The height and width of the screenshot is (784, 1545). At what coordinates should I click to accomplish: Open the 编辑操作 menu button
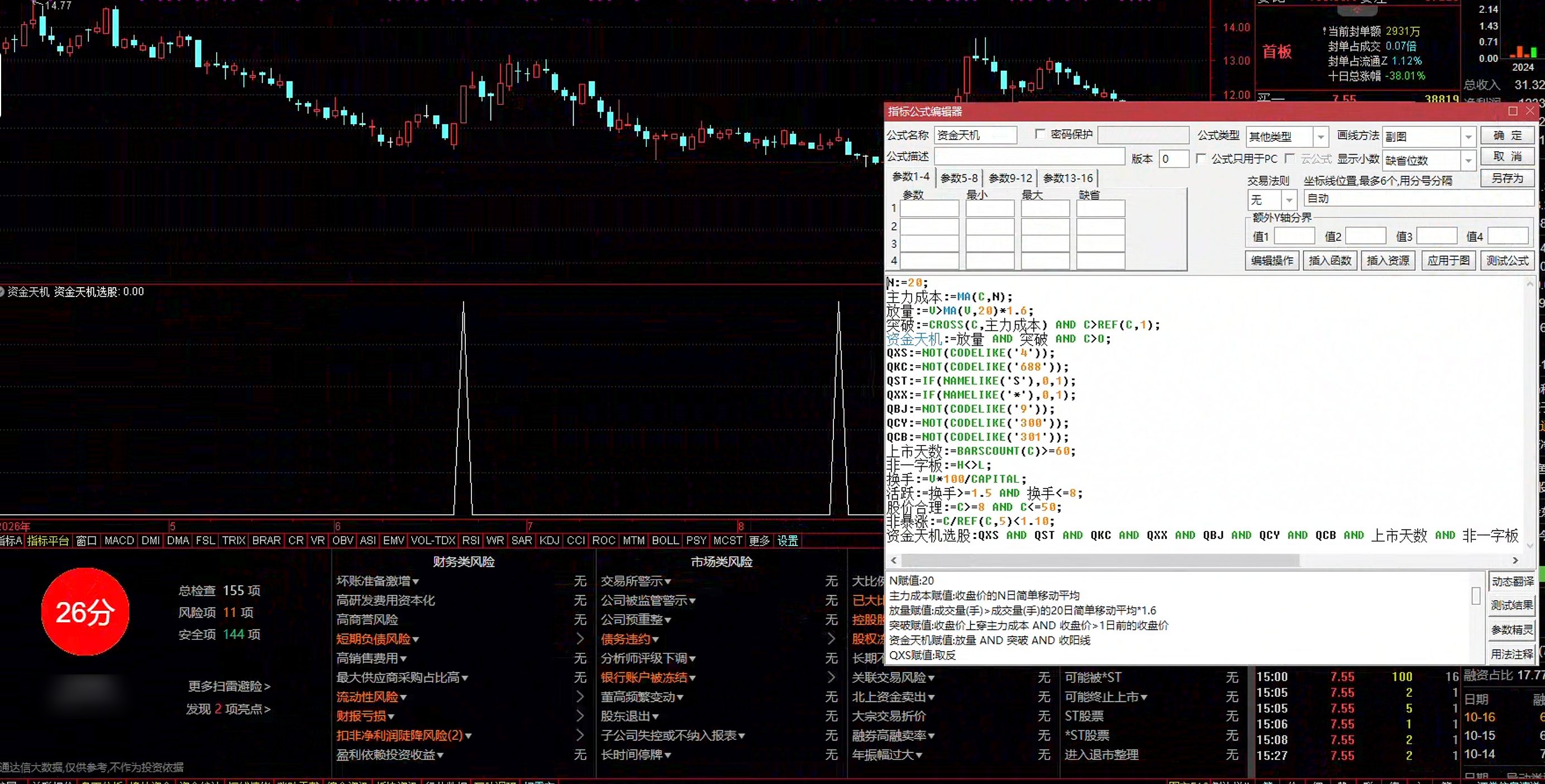click(x=1272, y=260)
